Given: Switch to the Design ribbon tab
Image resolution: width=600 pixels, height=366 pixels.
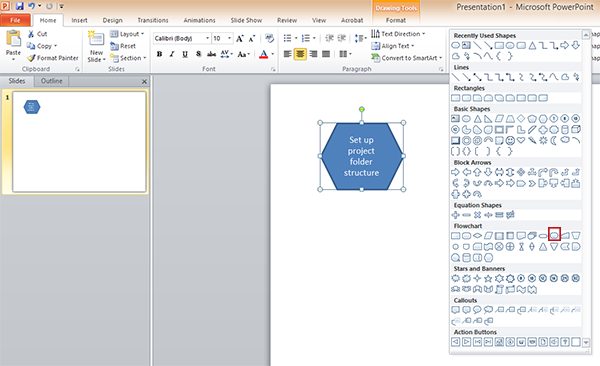Looking at the screenshot, I should click(x=112, y=20).
